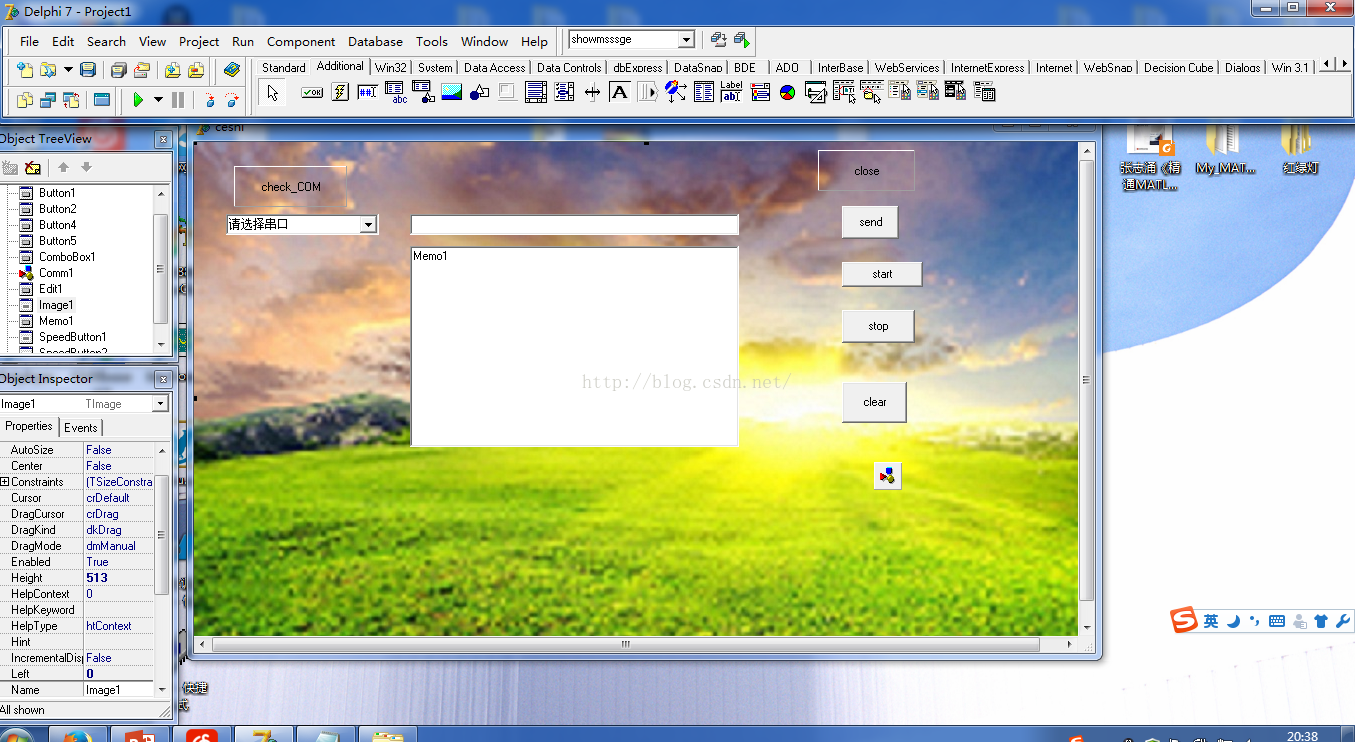Click the Pause program toolbar icon

(x=178, y=100)
